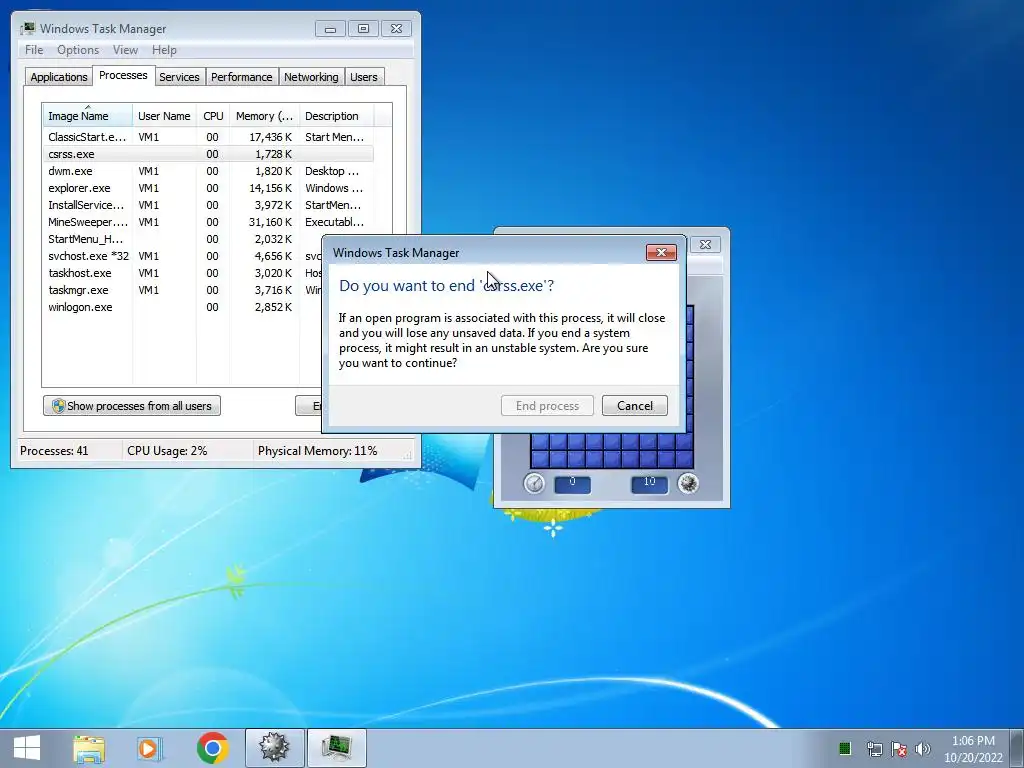Click the clock showing 1:06 PM
This screenshot has height=768, width=1024.
973,741
